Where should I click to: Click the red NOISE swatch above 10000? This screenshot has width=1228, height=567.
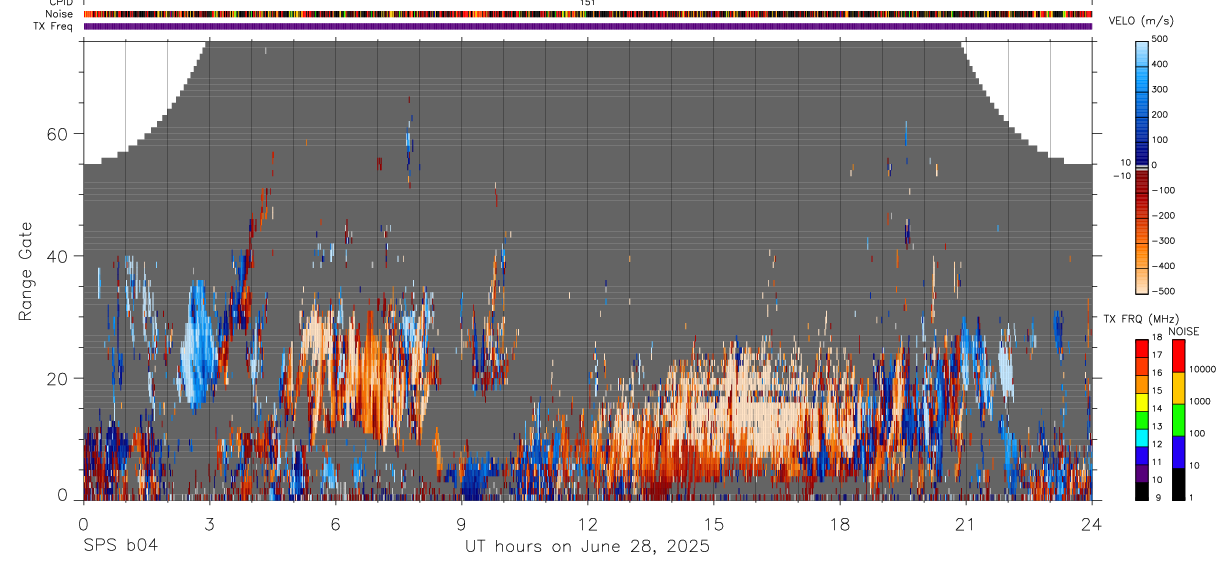[1177, 355]
